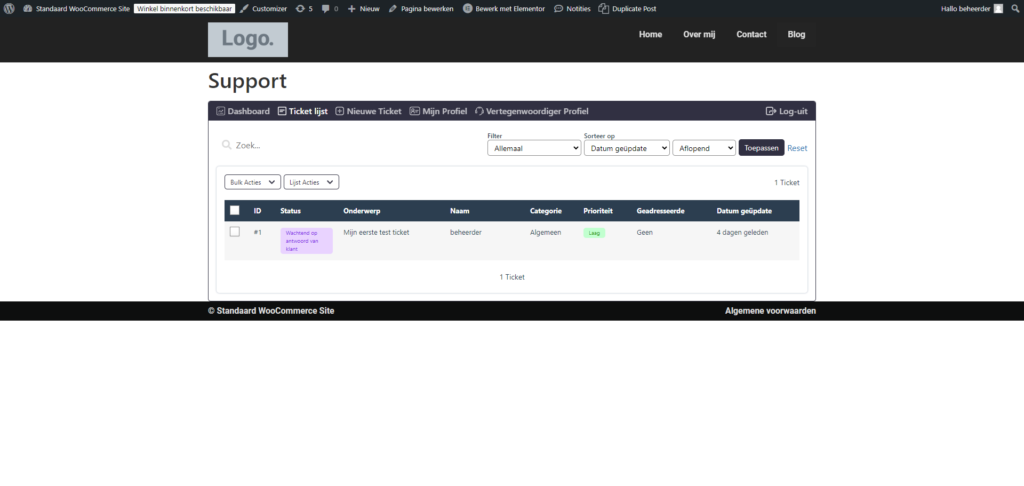Open ticket 'Mijn eerste test ticket'
The image size is (1024, 486).
376,232
